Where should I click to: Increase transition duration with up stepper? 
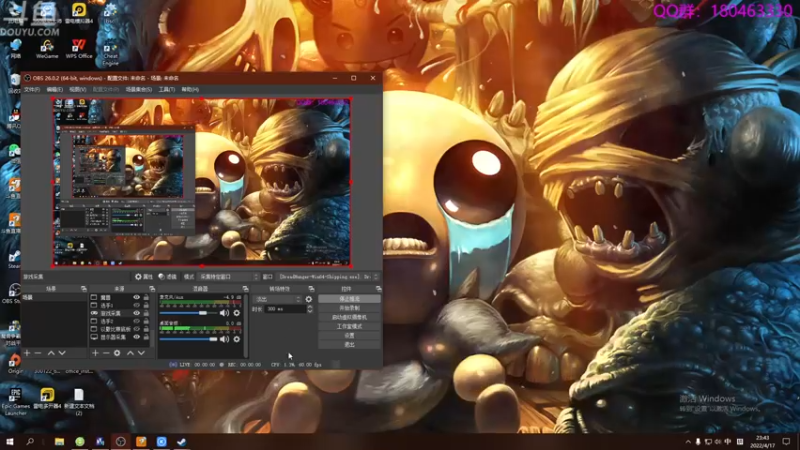click(x=310, y=307)
